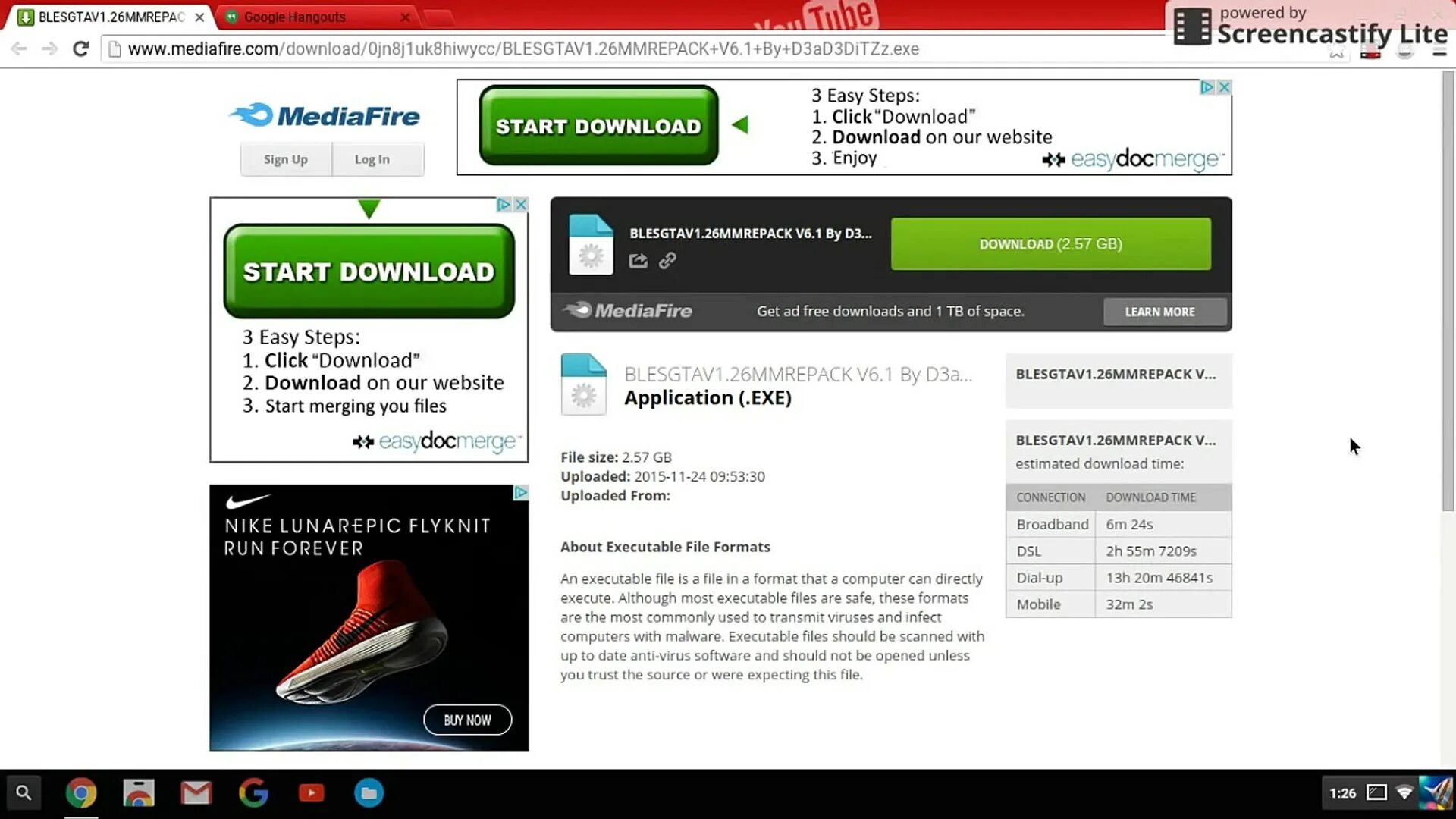1456x819 pixels.
Task: Click the share icon under file name
Action: [639, 261]
